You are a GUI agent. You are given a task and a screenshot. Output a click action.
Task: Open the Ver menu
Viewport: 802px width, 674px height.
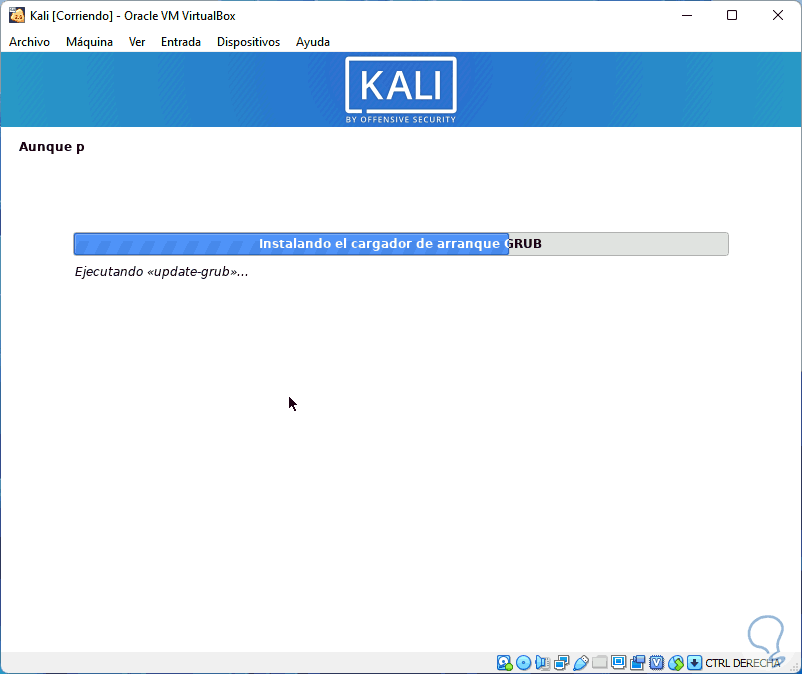[x=137, y=42]
